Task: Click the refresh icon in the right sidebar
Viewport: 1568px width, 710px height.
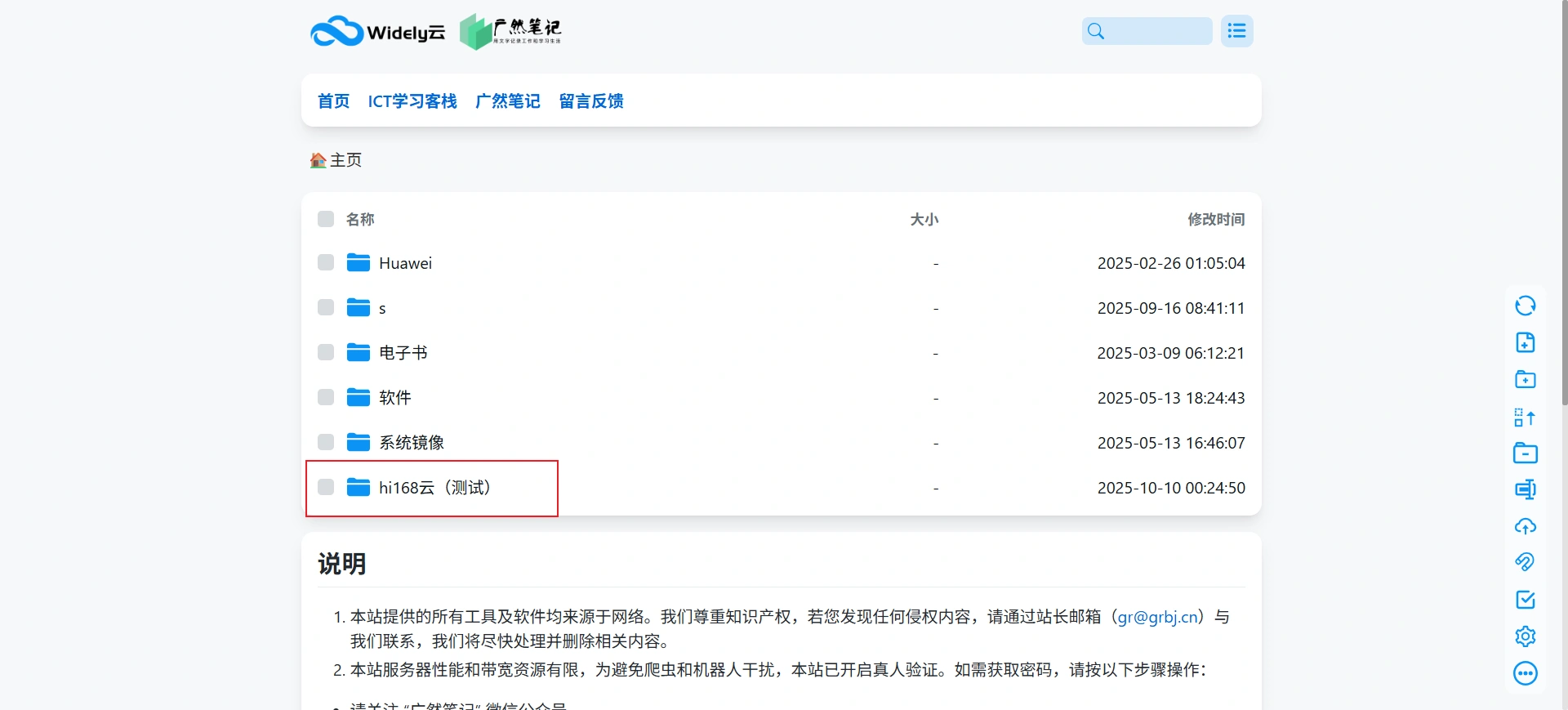Action: [1525, 306]
